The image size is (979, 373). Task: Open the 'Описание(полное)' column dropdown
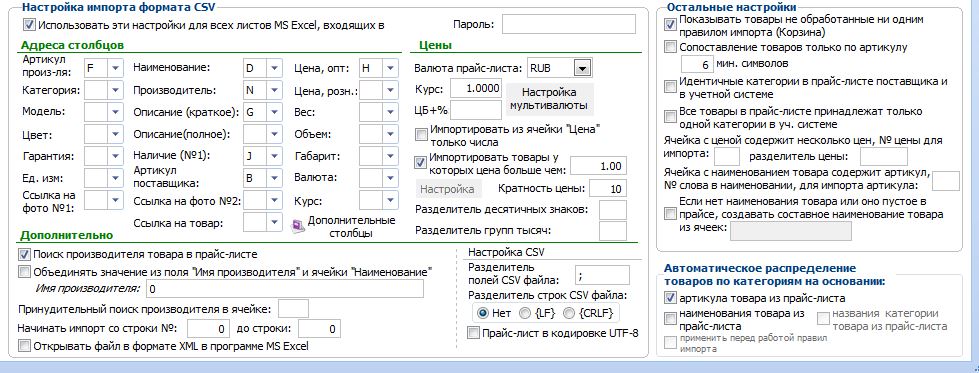[275, 134]
